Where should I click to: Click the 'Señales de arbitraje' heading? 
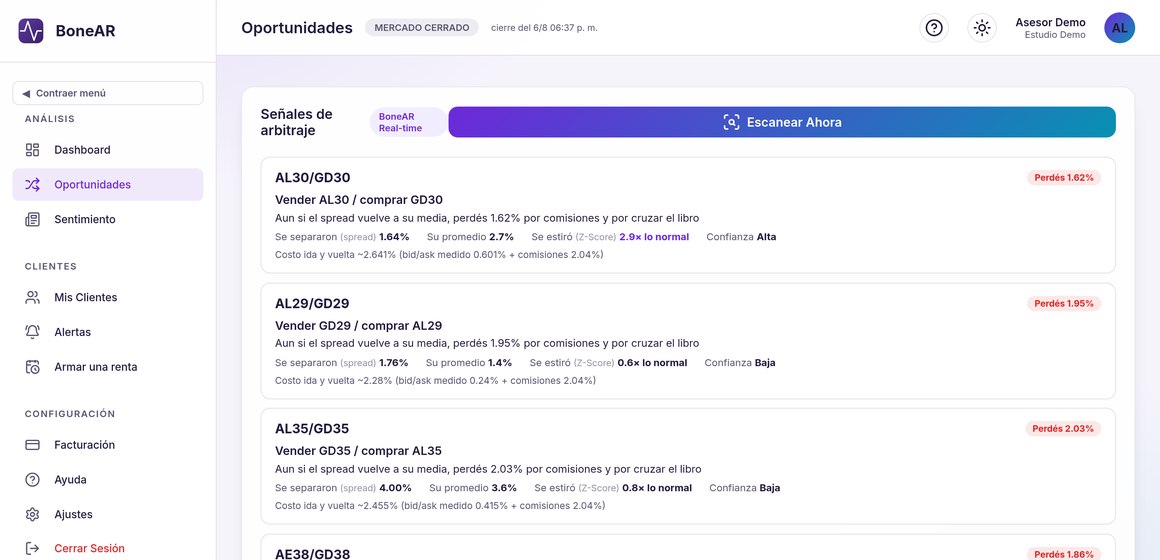coord(297,123)
